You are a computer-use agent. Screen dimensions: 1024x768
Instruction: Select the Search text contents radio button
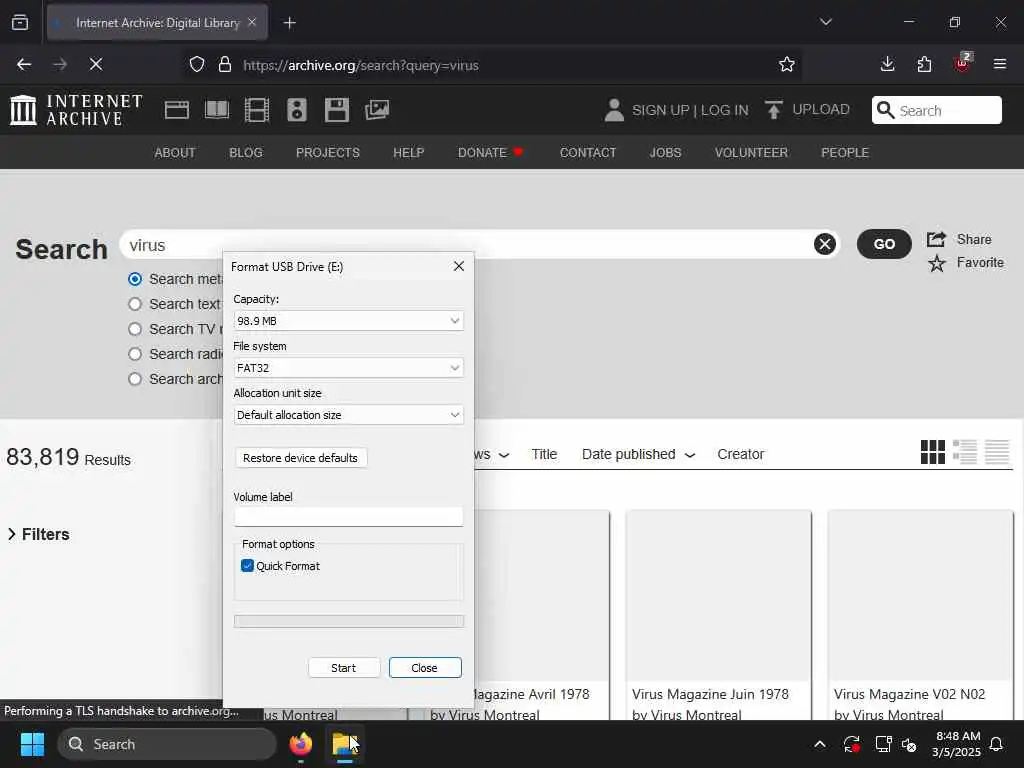click(135, 304)
